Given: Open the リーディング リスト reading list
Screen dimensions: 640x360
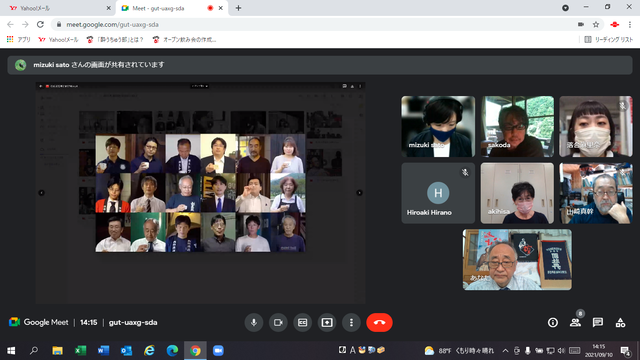Looking at the screenshot, I should (x=609, y=40).
